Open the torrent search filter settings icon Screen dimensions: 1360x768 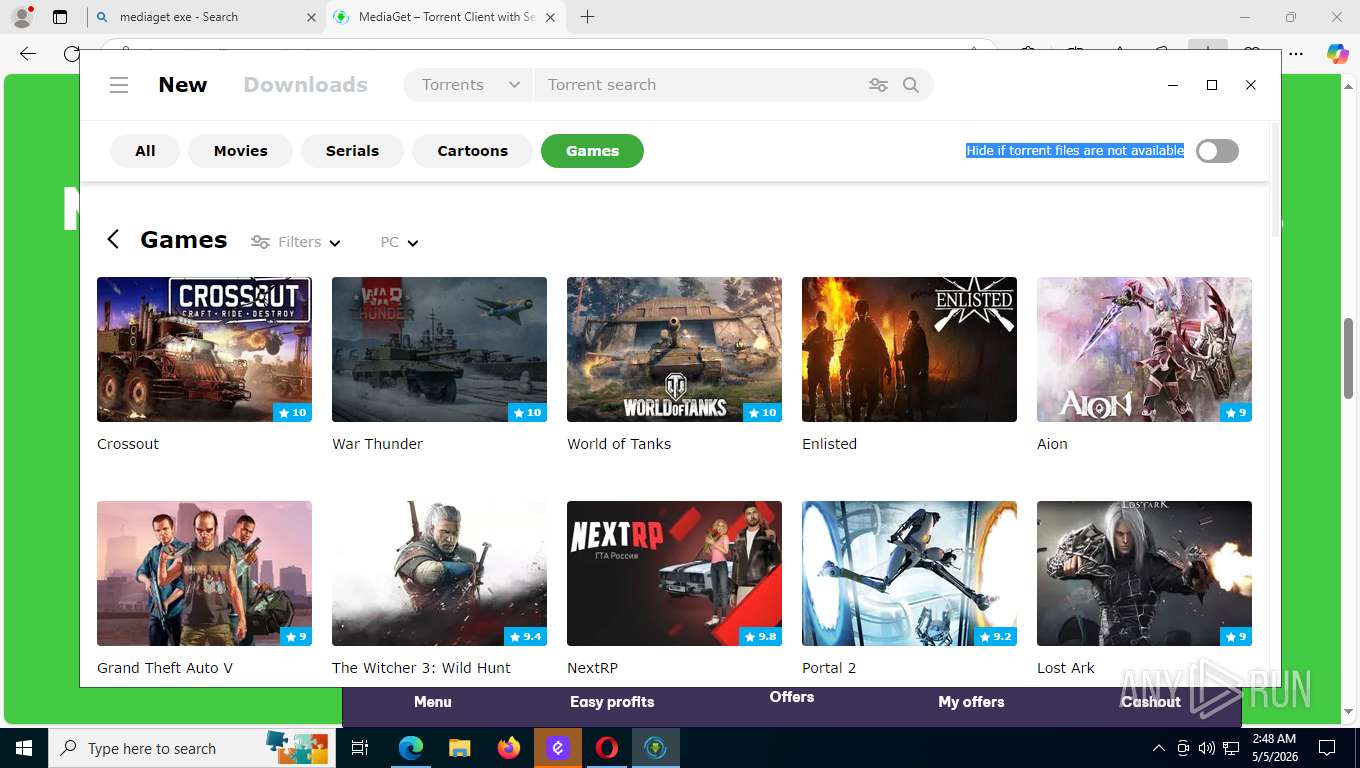pyautogui.click(x=878, y=85)
